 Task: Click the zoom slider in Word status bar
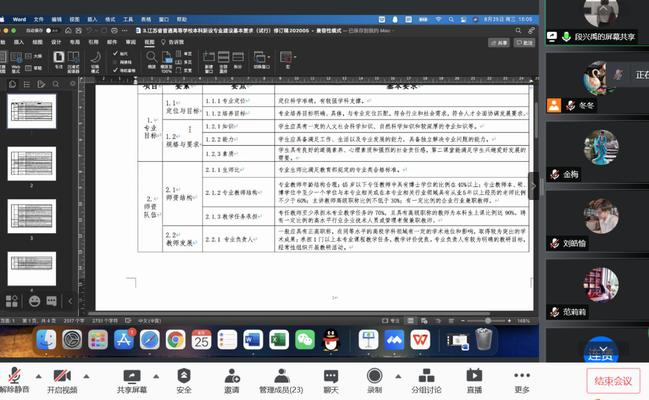(487, 320)
